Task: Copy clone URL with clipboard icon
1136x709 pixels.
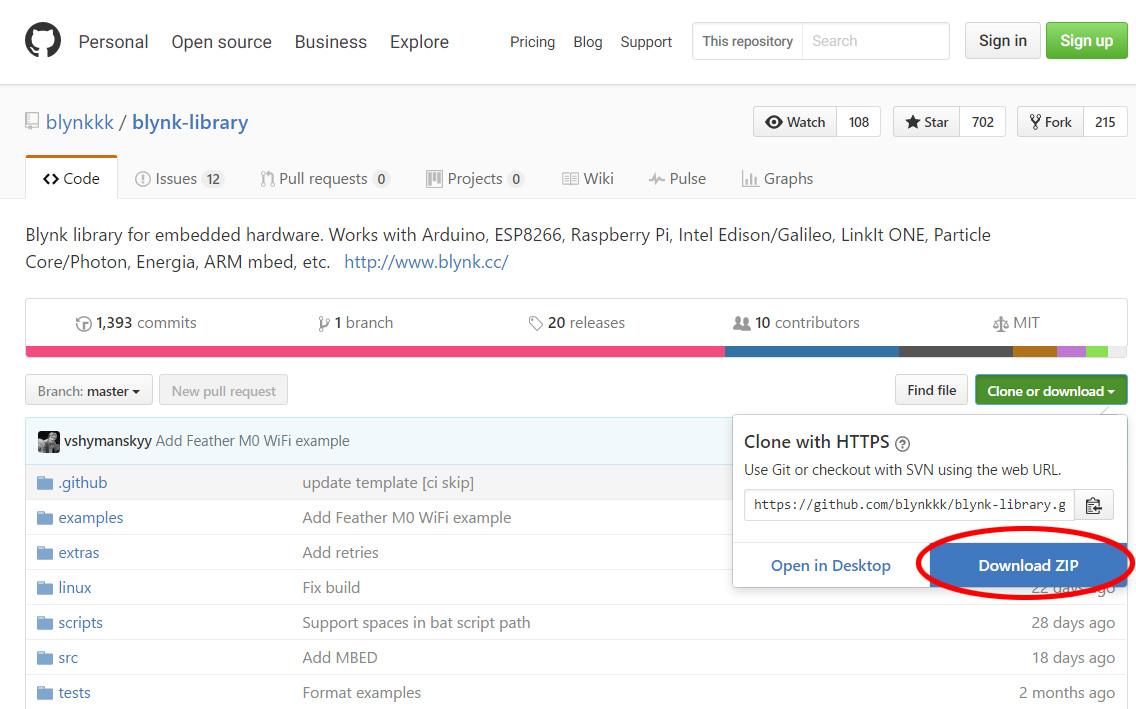Action: tap(1094, 505)
